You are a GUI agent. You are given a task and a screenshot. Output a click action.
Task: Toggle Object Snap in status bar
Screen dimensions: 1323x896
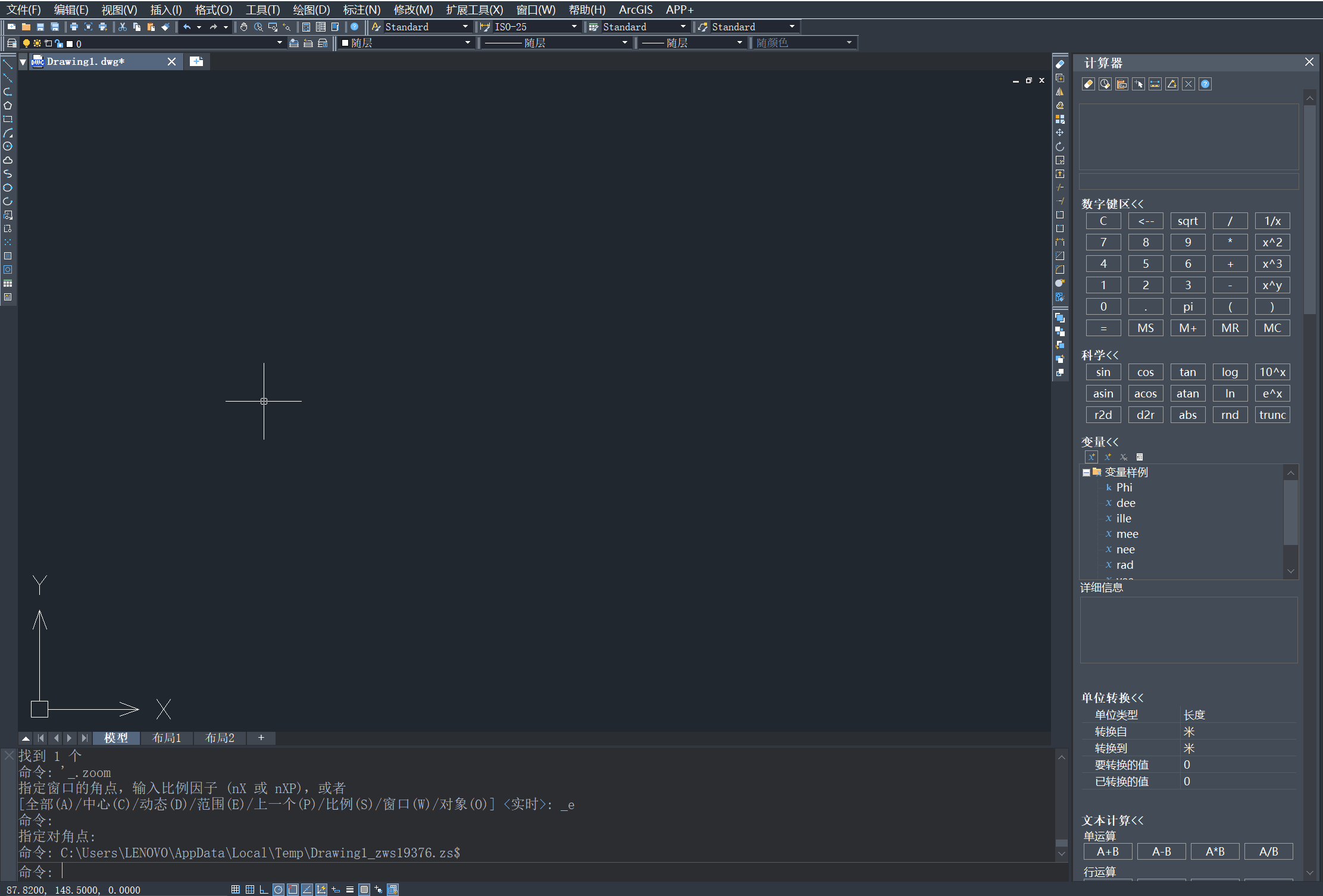point(293,889)
